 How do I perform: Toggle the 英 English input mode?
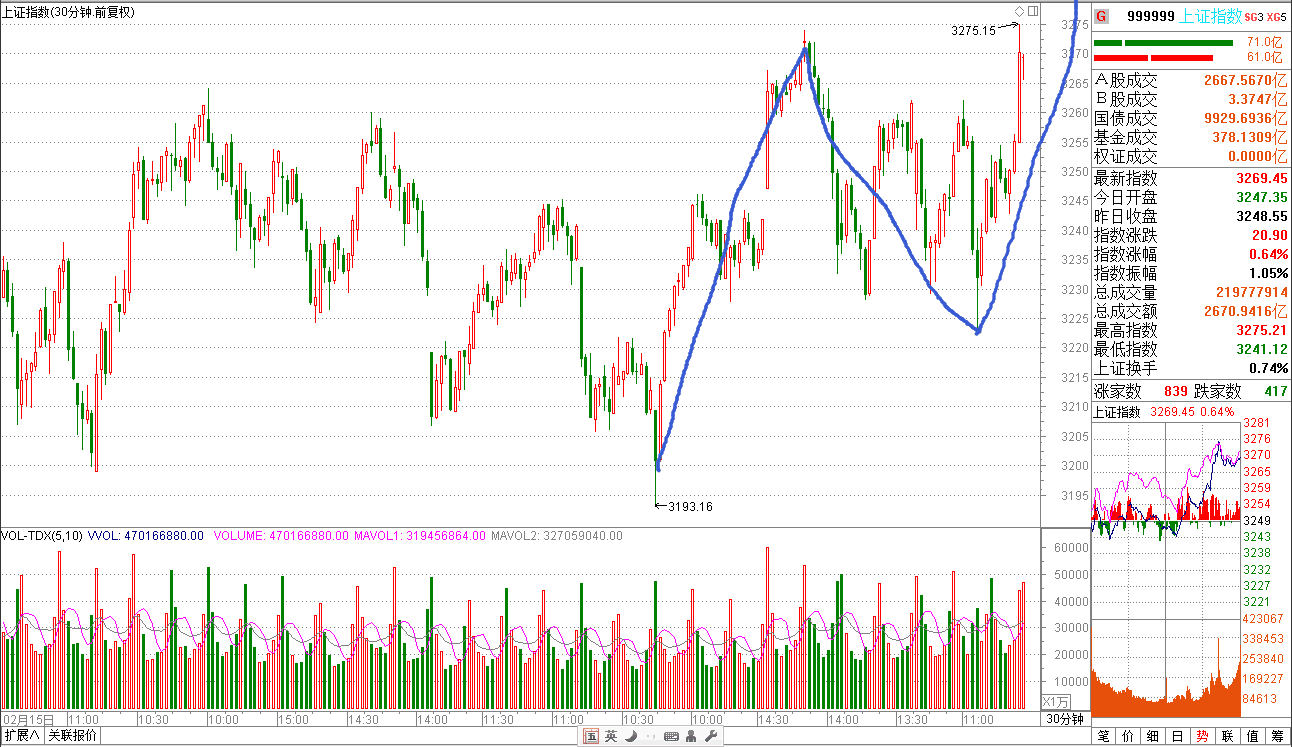coord(610,737)
